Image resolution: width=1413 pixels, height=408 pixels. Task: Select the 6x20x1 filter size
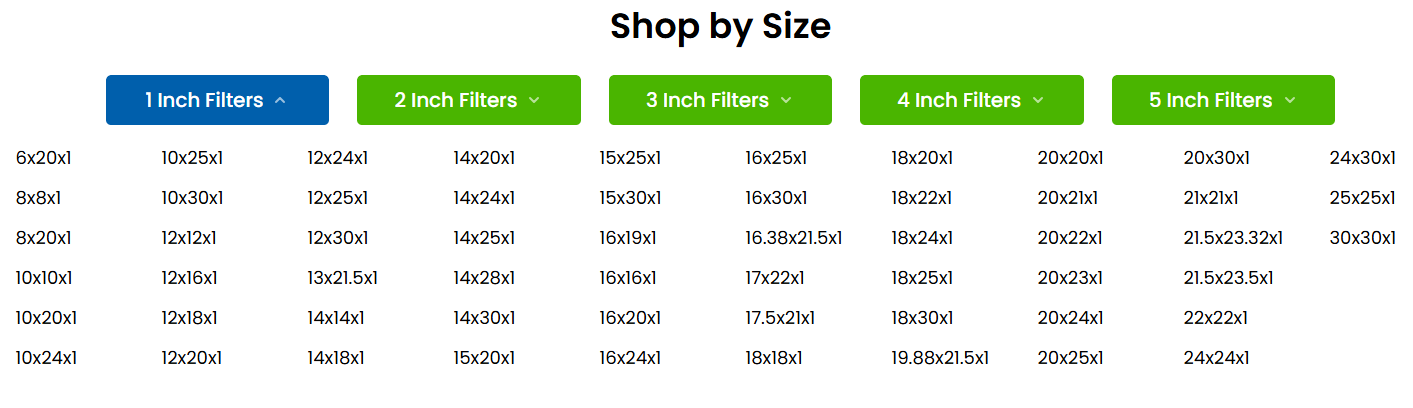click(x=44, y=158)
